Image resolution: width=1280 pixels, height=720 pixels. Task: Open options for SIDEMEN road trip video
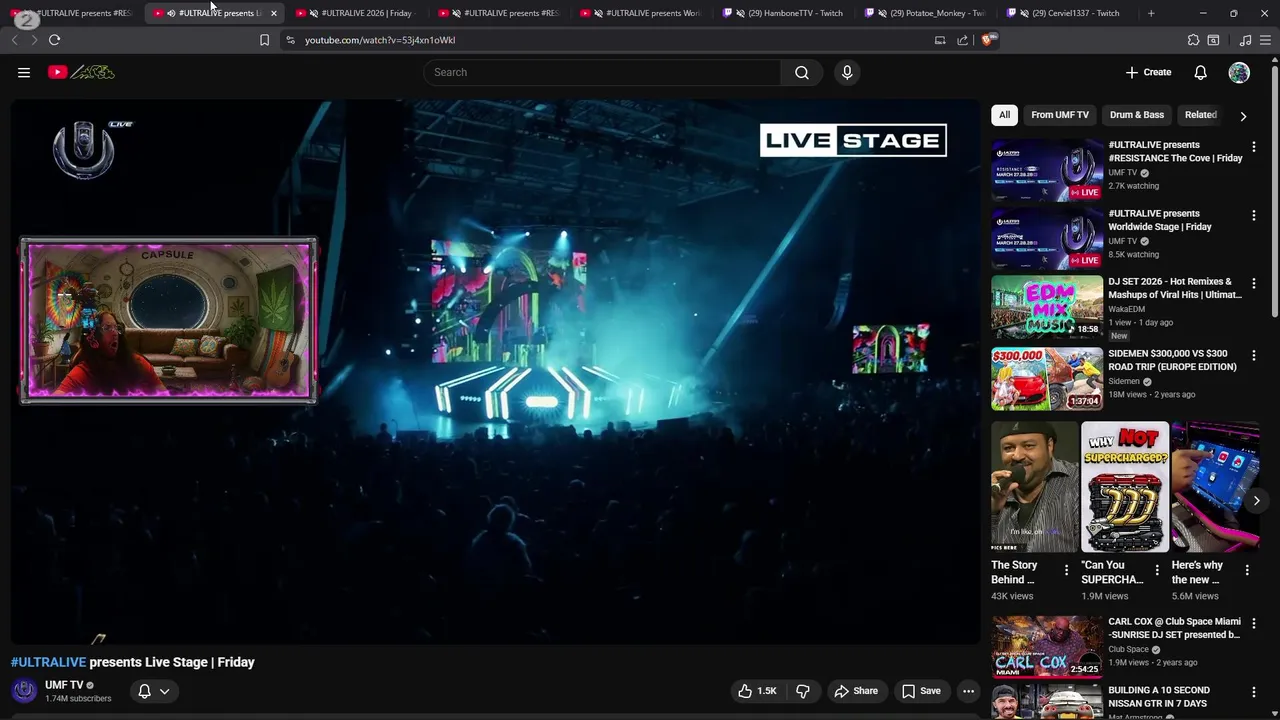pyautogui.click(x=1253, y=355)
